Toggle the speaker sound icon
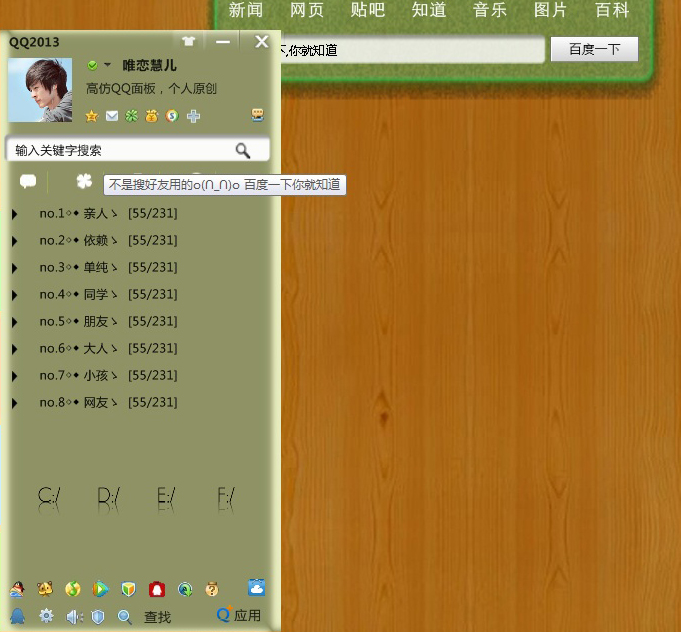Image resolution: width=681 pixels, height=632 pixels. pyautogui.click(x=74, y=616)
